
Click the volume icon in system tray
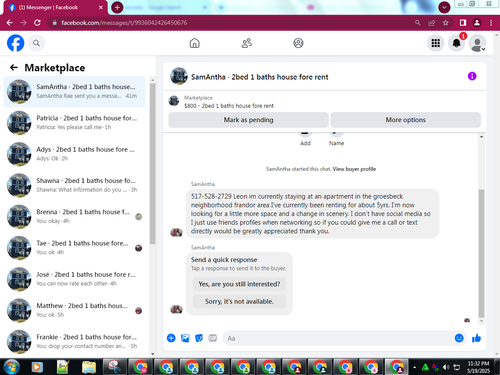click(x=446, y=367)
